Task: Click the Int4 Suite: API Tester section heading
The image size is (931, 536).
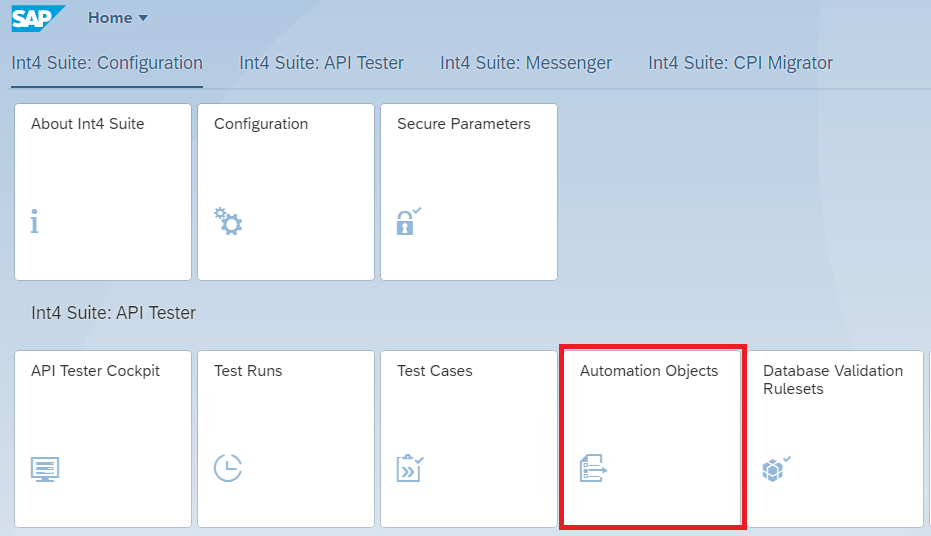Action: pyautogui.click(x=113, y=313)
